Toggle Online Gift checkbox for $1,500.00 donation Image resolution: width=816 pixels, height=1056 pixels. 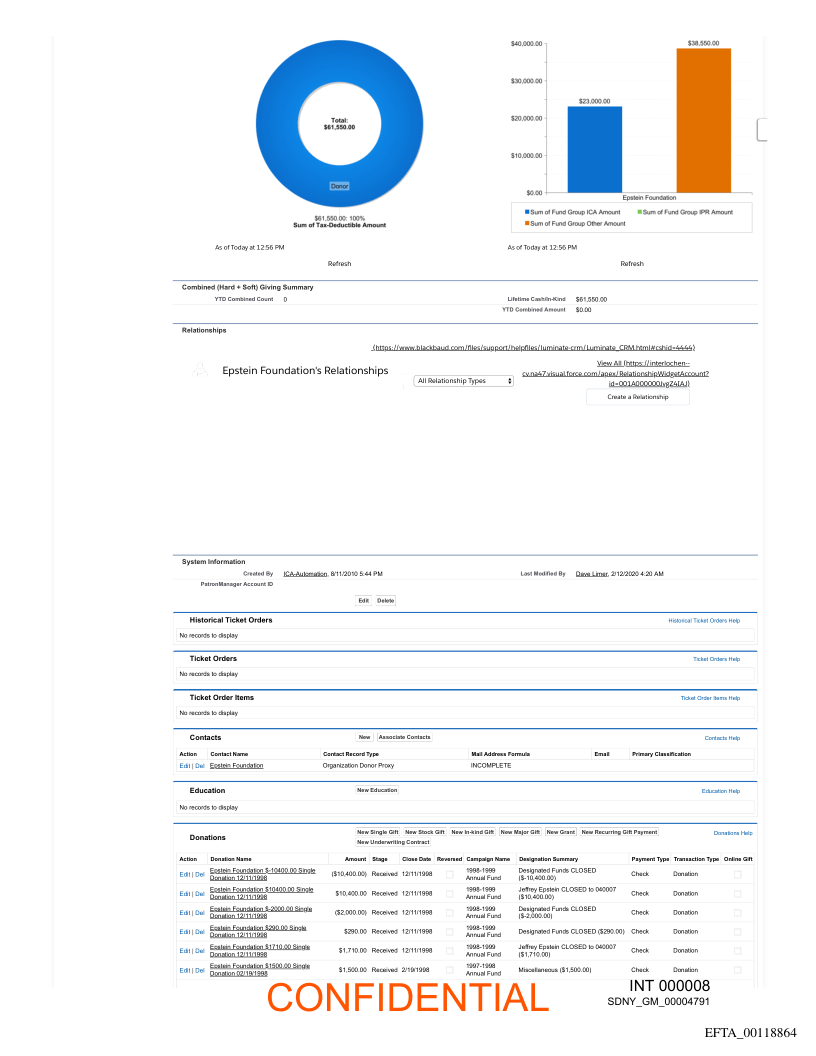point(738,970)
